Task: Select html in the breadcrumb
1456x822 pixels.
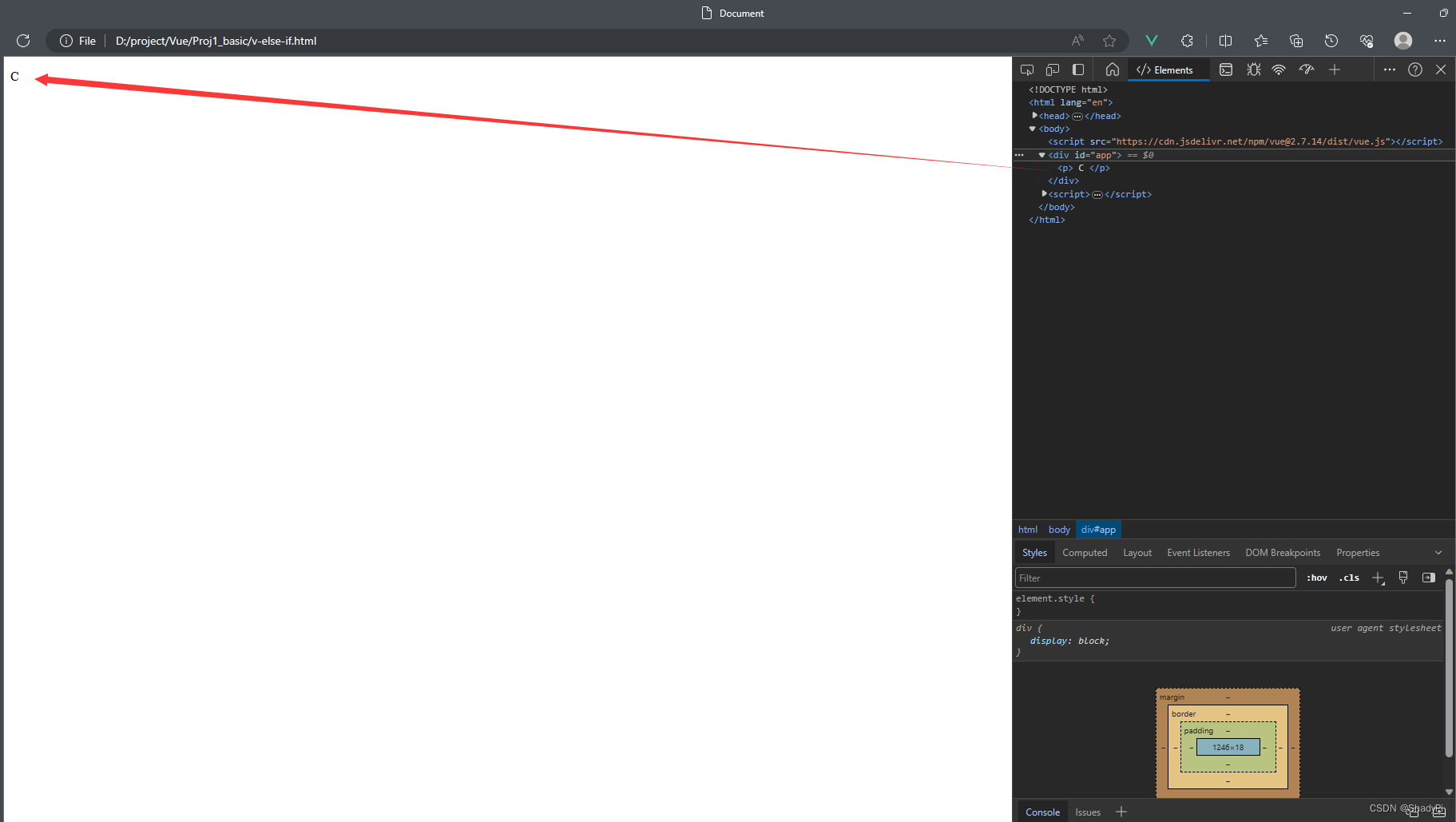Action: click(1028, 530)
